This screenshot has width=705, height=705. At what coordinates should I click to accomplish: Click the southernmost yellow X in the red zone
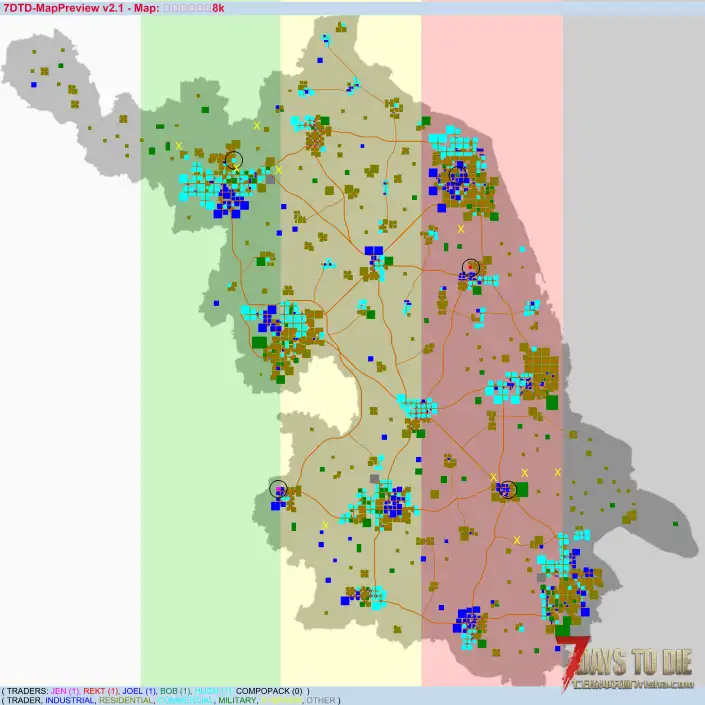click(517, 540)
